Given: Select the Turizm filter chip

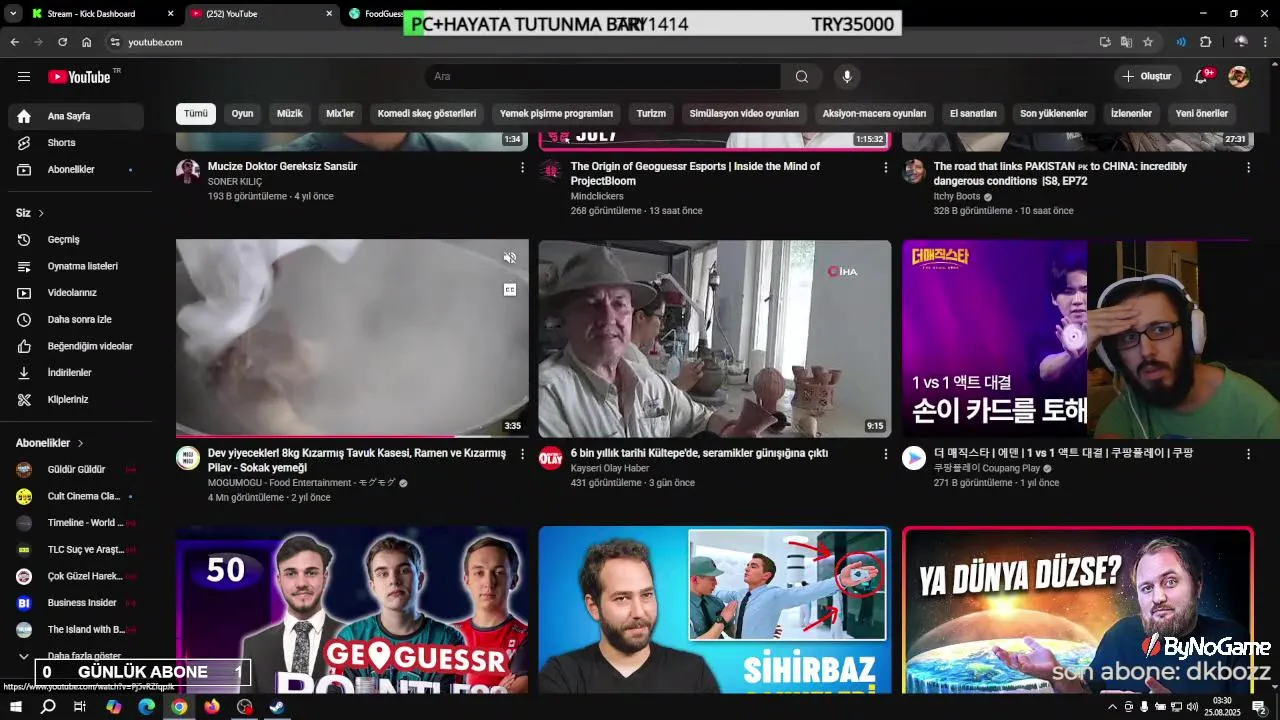Looking at the screenshot, I should tap(651, 113).
